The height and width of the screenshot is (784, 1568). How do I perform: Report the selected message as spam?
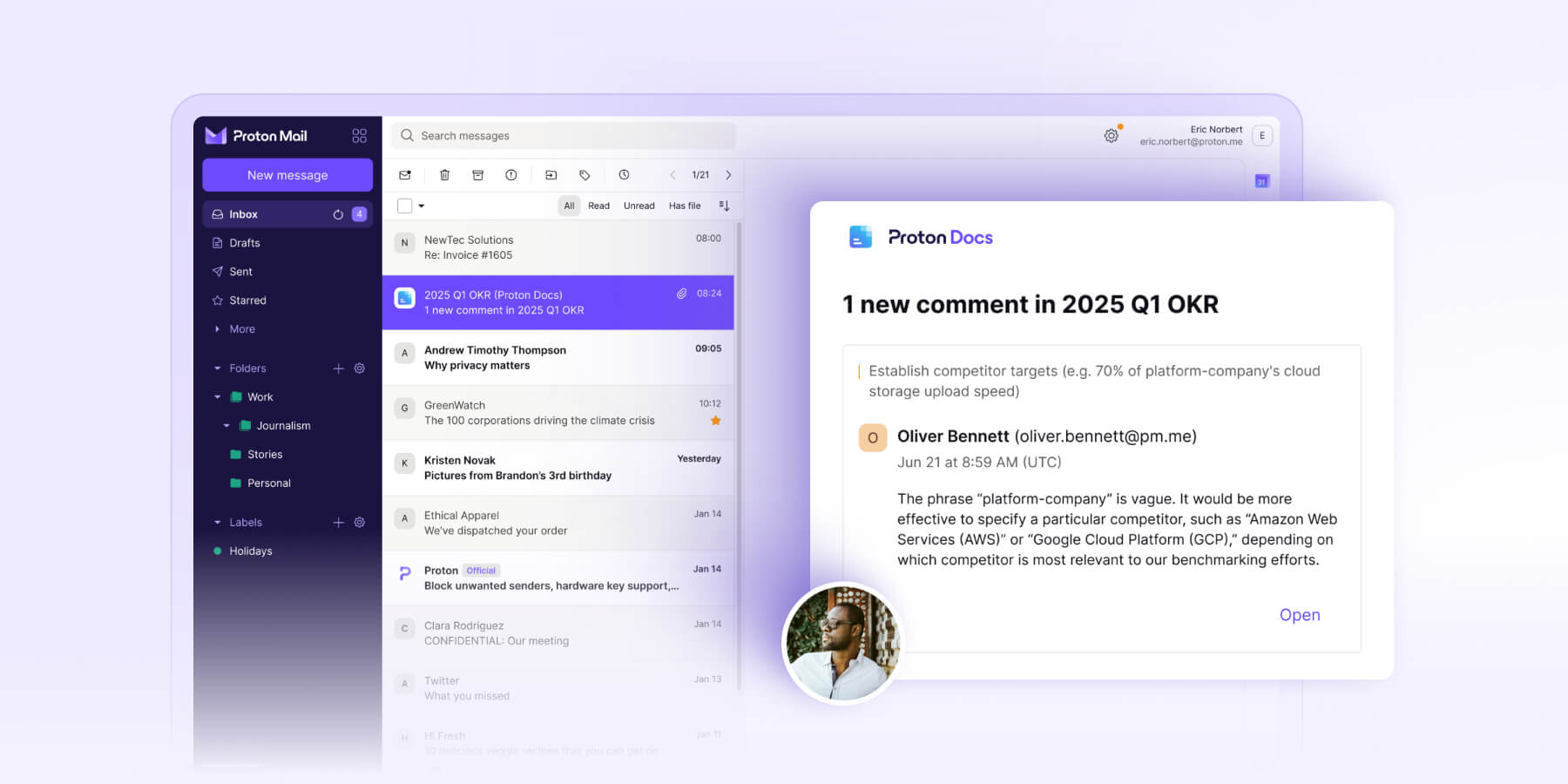tap(510, 174)
